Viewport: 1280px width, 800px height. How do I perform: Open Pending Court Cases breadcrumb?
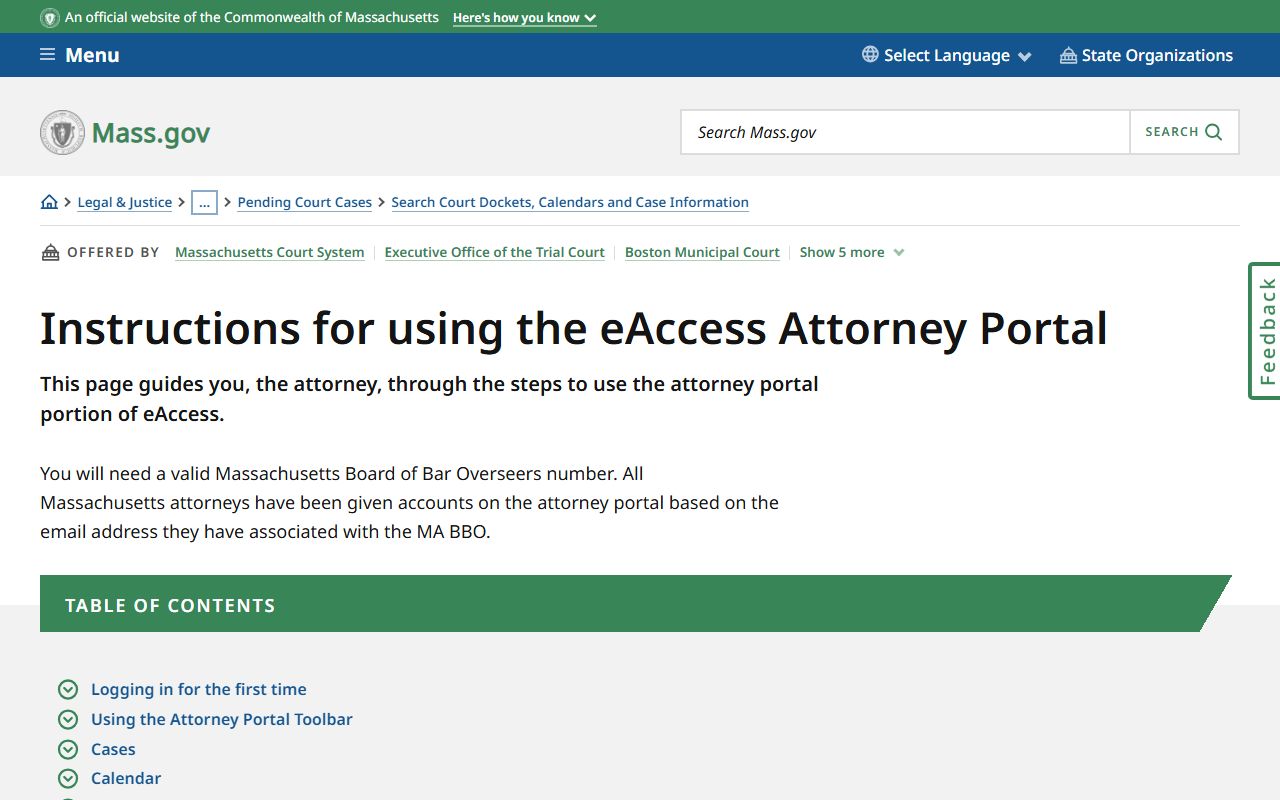(x=304, y=202)
